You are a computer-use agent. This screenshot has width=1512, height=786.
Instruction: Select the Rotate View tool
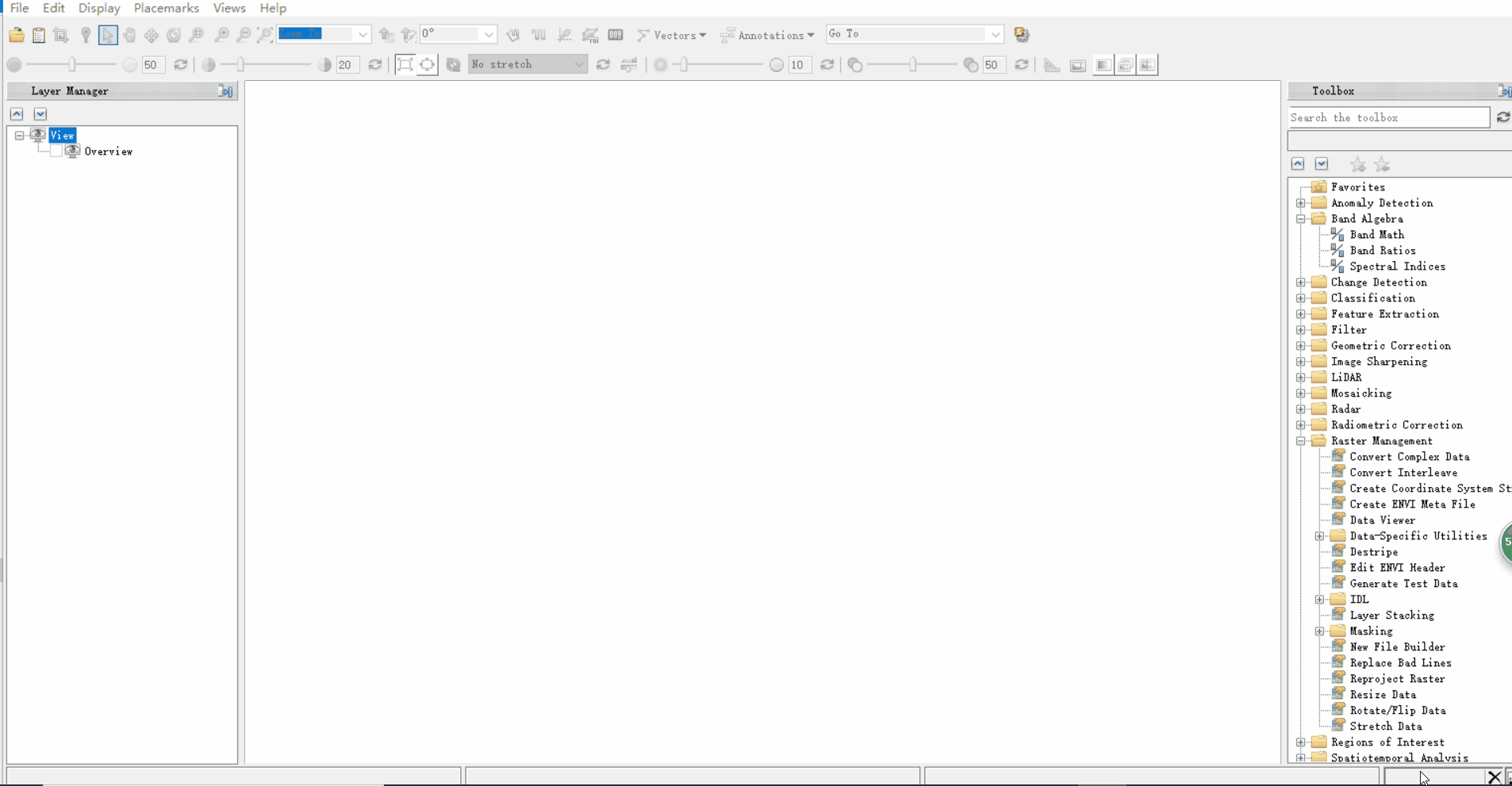(x=174, y=35)
